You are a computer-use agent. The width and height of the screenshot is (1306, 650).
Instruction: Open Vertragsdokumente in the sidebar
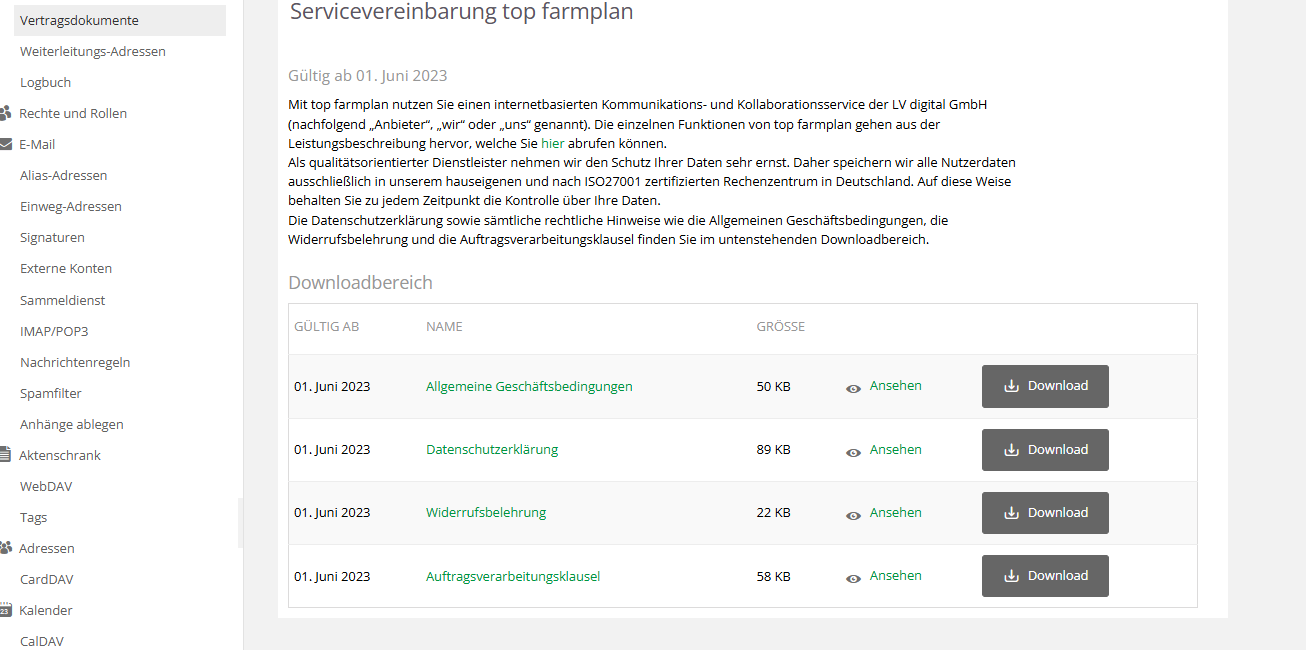point(120,20)
